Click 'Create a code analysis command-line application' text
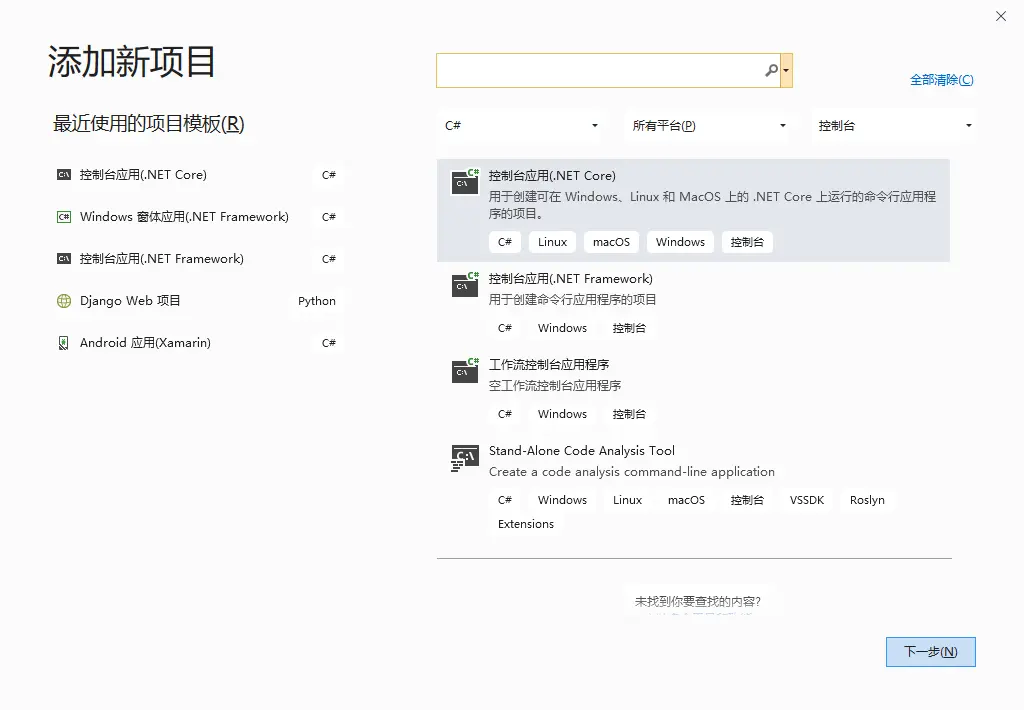 pos(632,472)
